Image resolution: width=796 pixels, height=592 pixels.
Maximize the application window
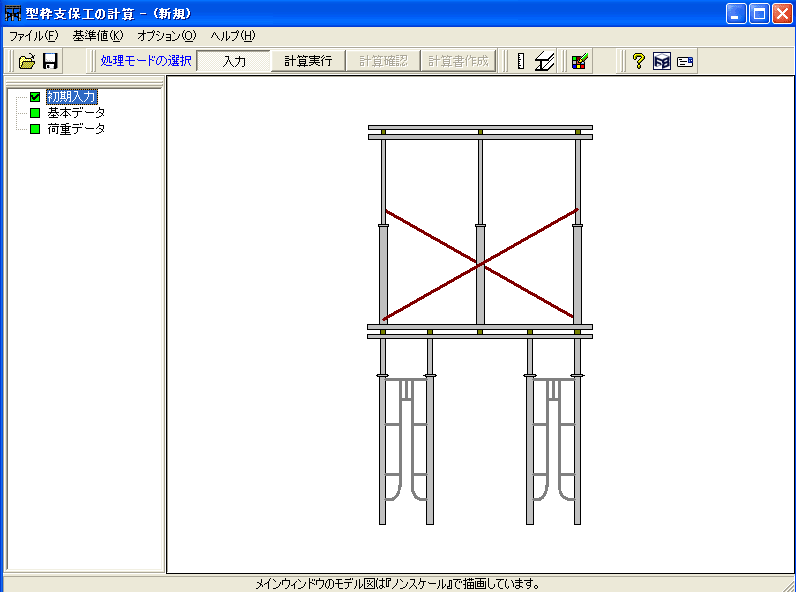[759, 14]
